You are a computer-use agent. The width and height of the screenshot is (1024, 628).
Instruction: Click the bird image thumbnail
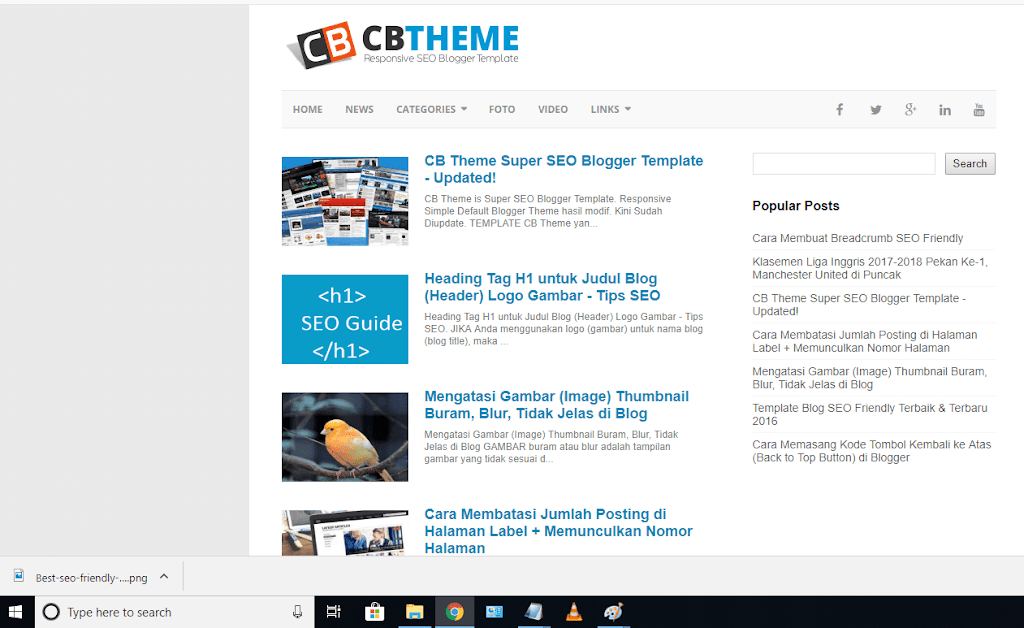[344, 436]
